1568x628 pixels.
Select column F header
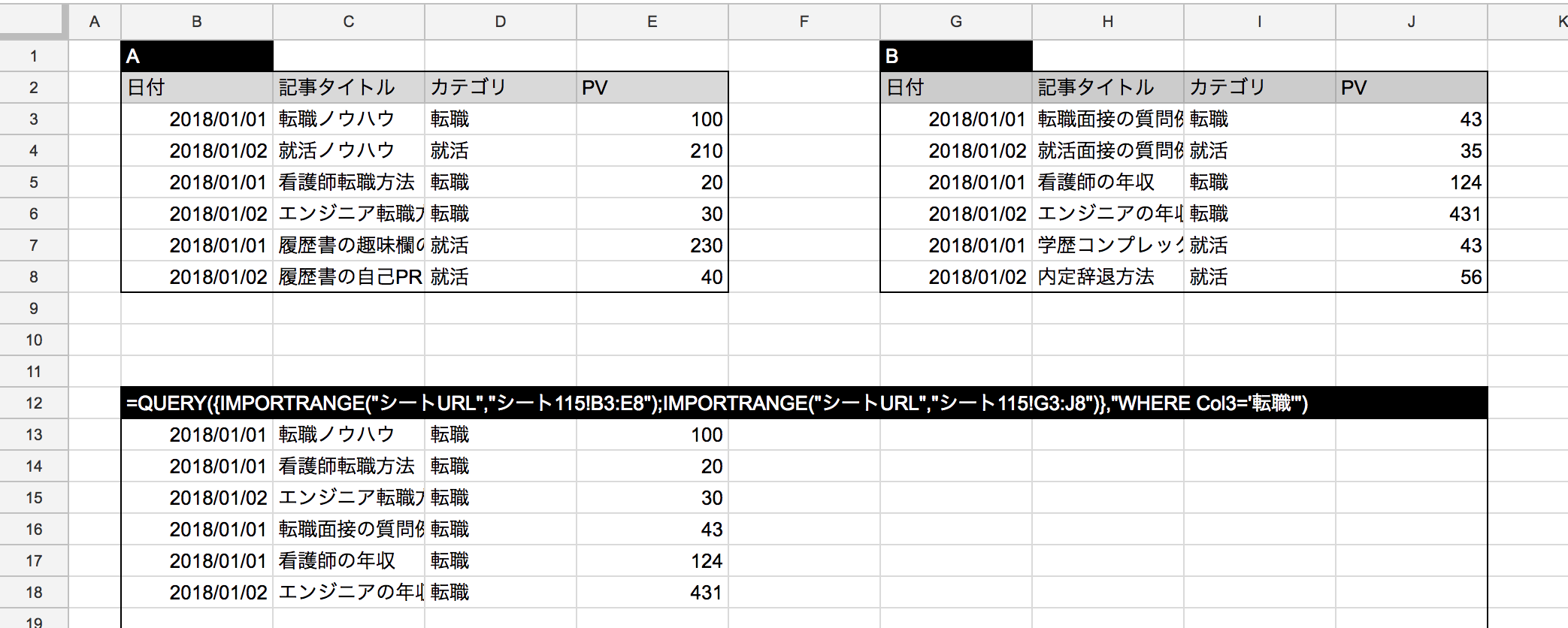coord(804,22)
